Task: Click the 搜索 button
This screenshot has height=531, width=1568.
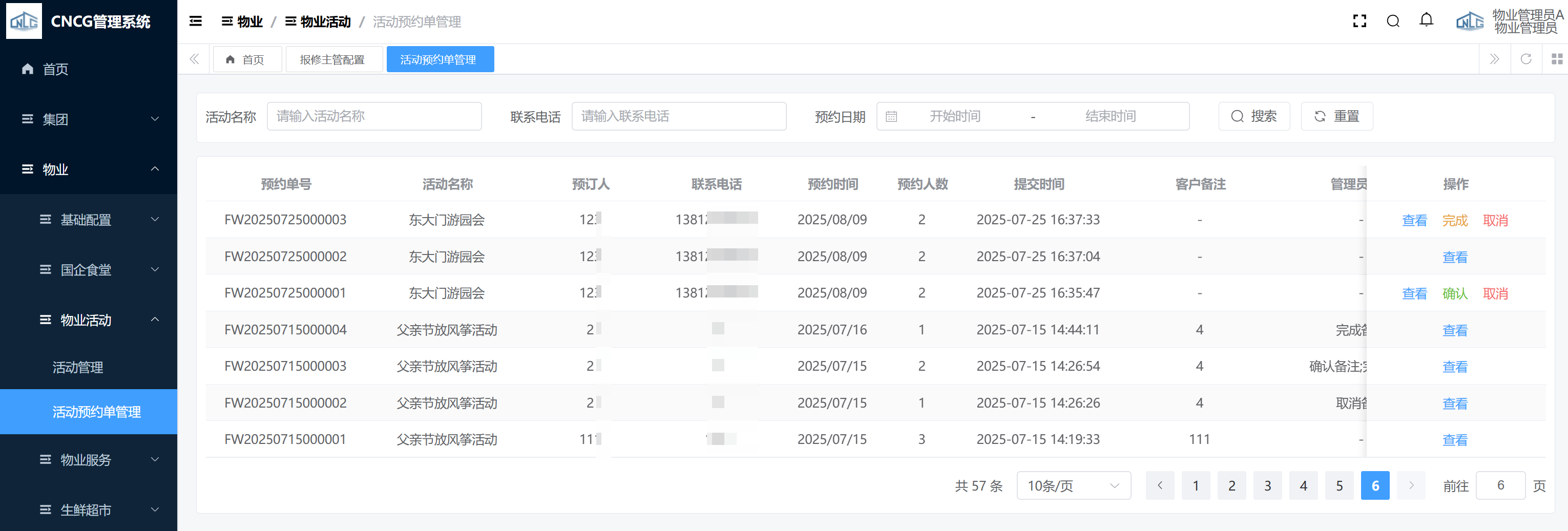Action: 1254,116
